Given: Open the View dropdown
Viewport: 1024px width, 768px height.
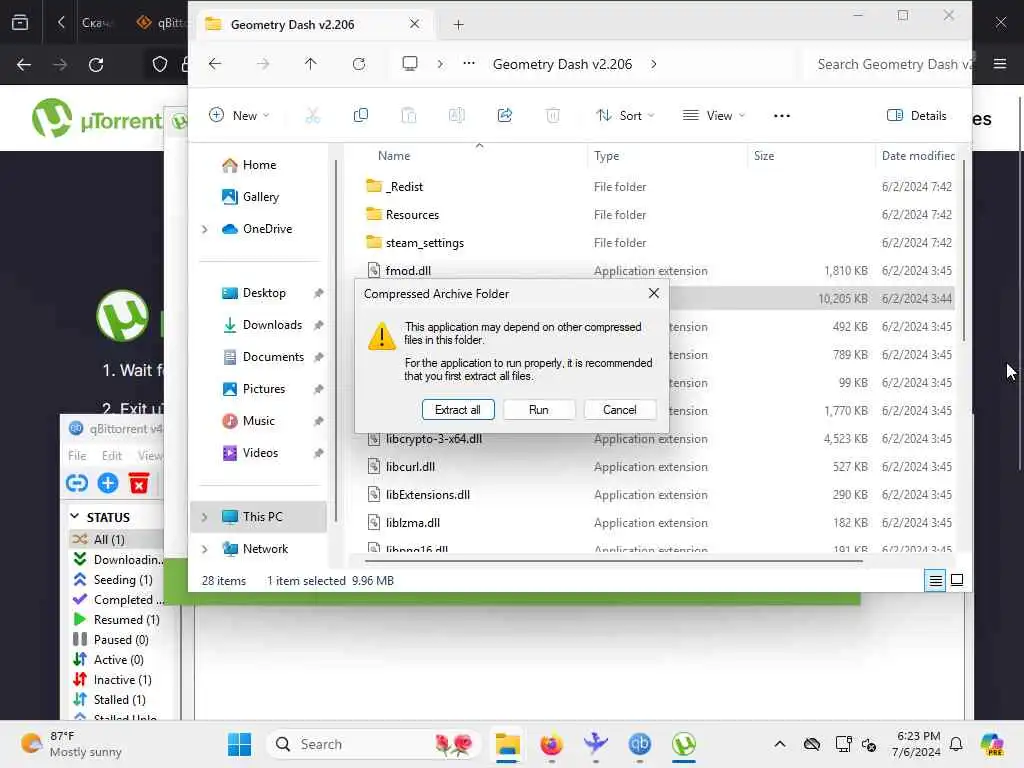Looking at the screenshot, I should pyautogui.click(x=713, y=116).
